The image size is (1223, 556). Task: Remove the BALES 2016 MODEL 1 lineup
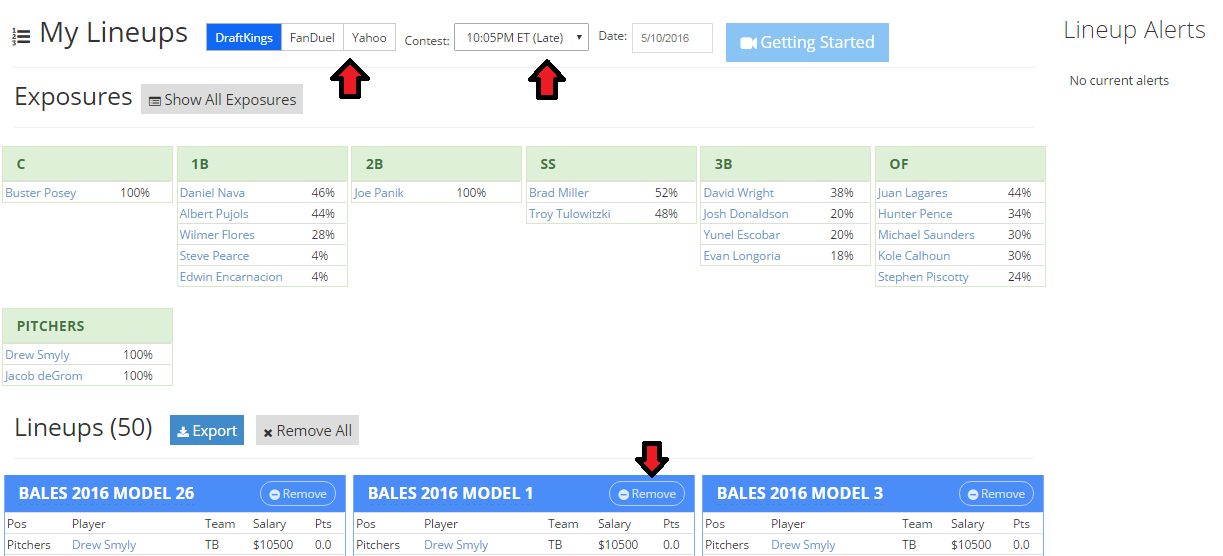pos(647,494)
